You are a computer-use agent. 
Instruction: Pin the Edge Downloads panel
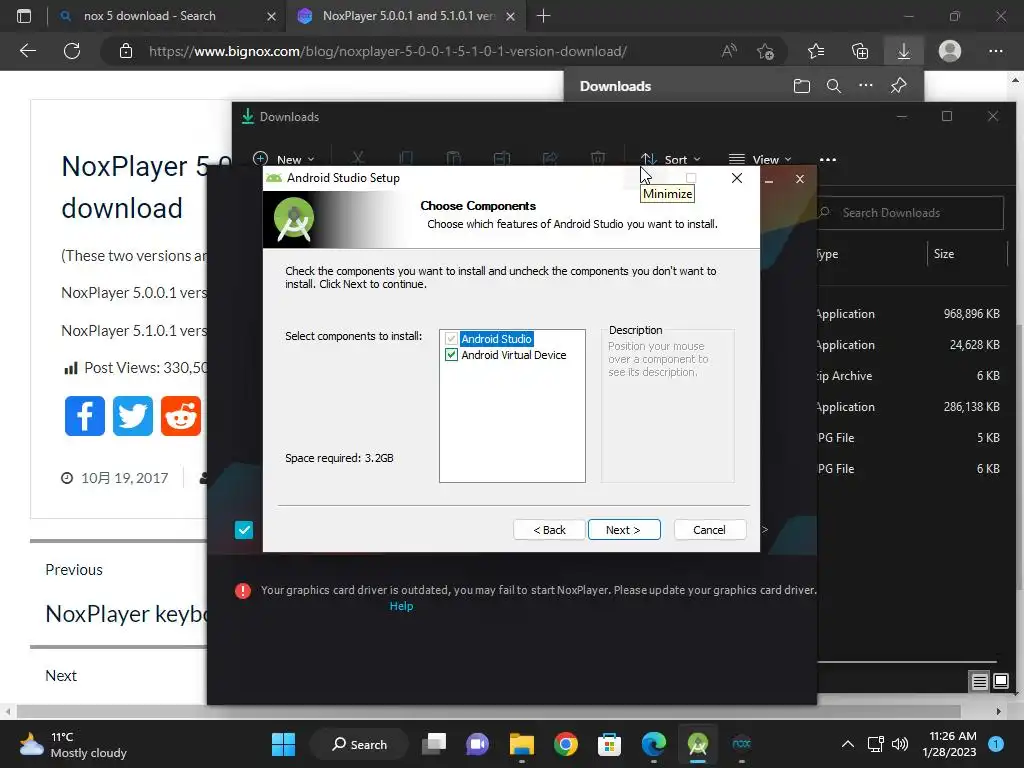click(x=899, y=86)
